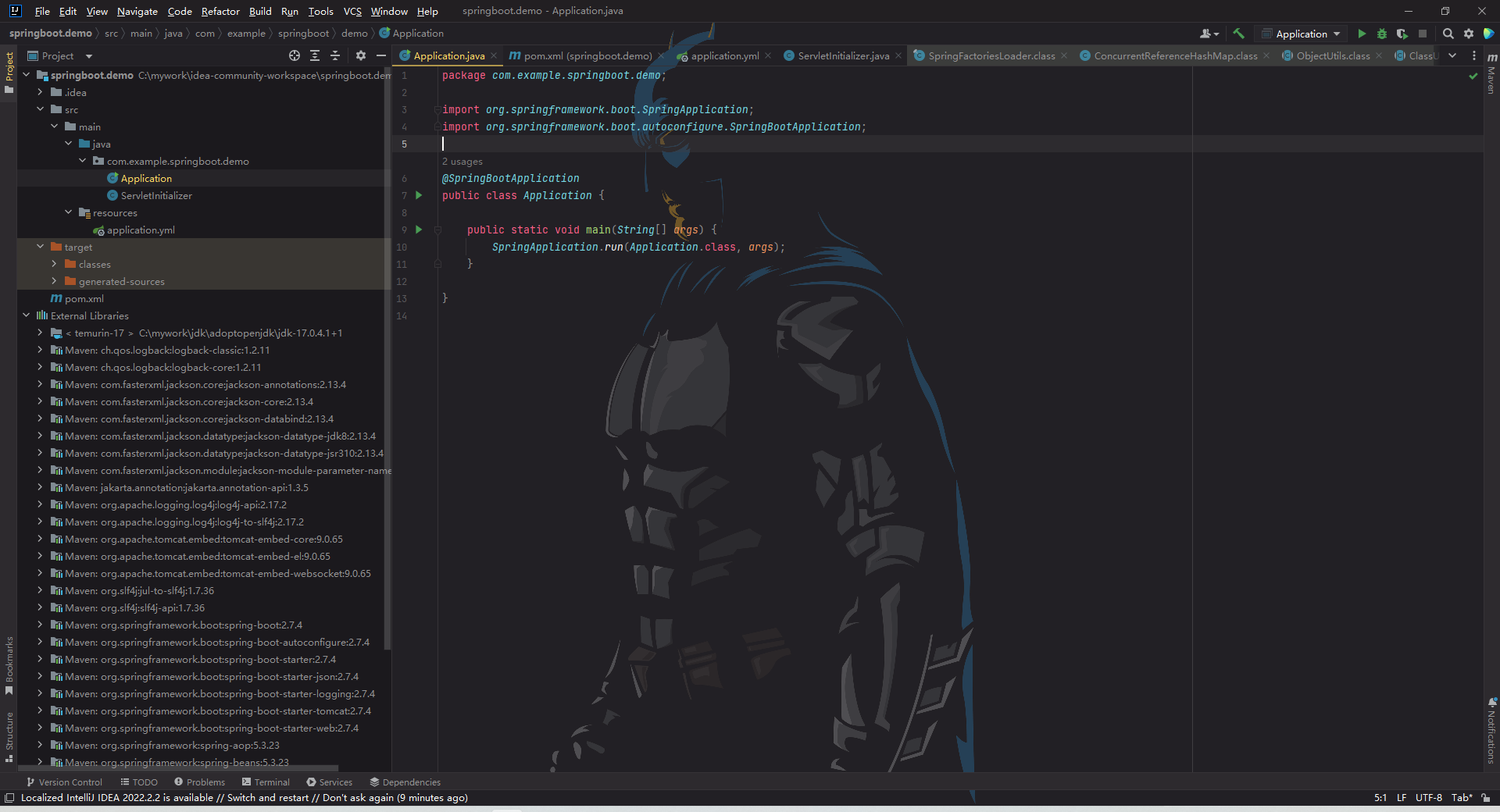Image resolution: width=1500 pixels, height=812 pixels.
Task: Open the Navigate menu
Action: pos(137,11)
